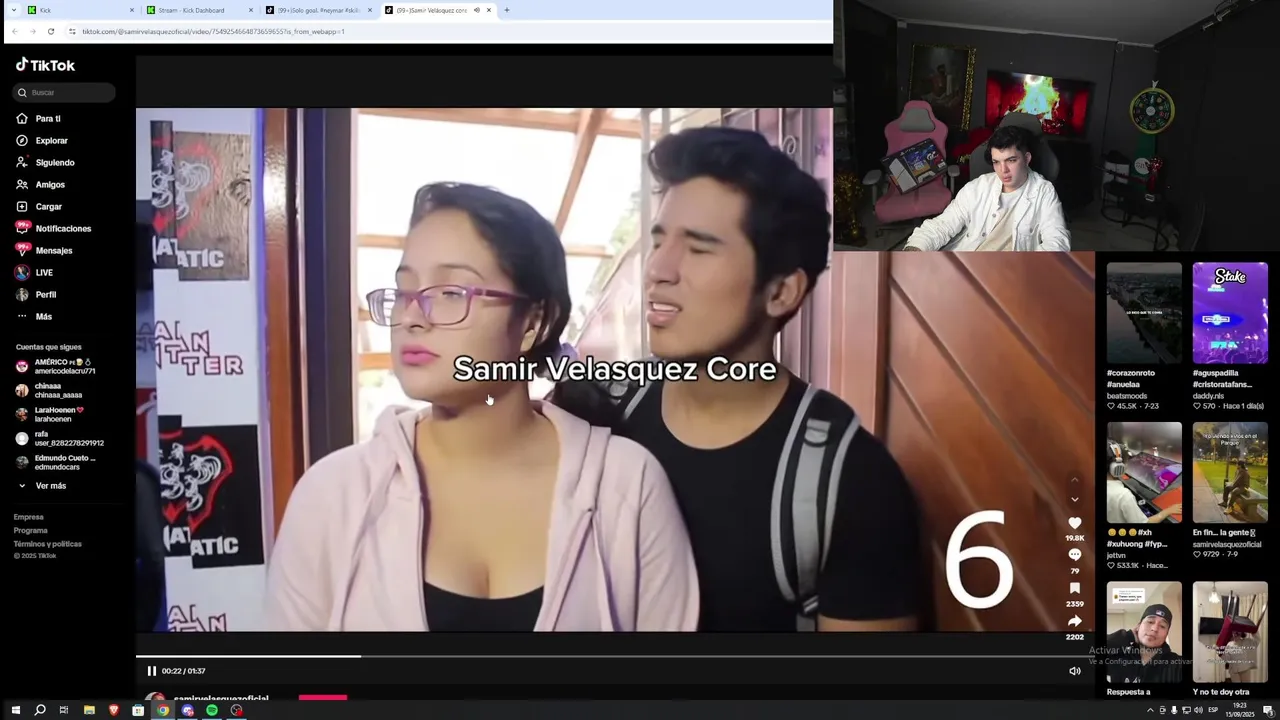The height and width of the screenshot is (720, 1280).
Task: Open Mensajes in sidebar
Action: click(x=44, y=250)
